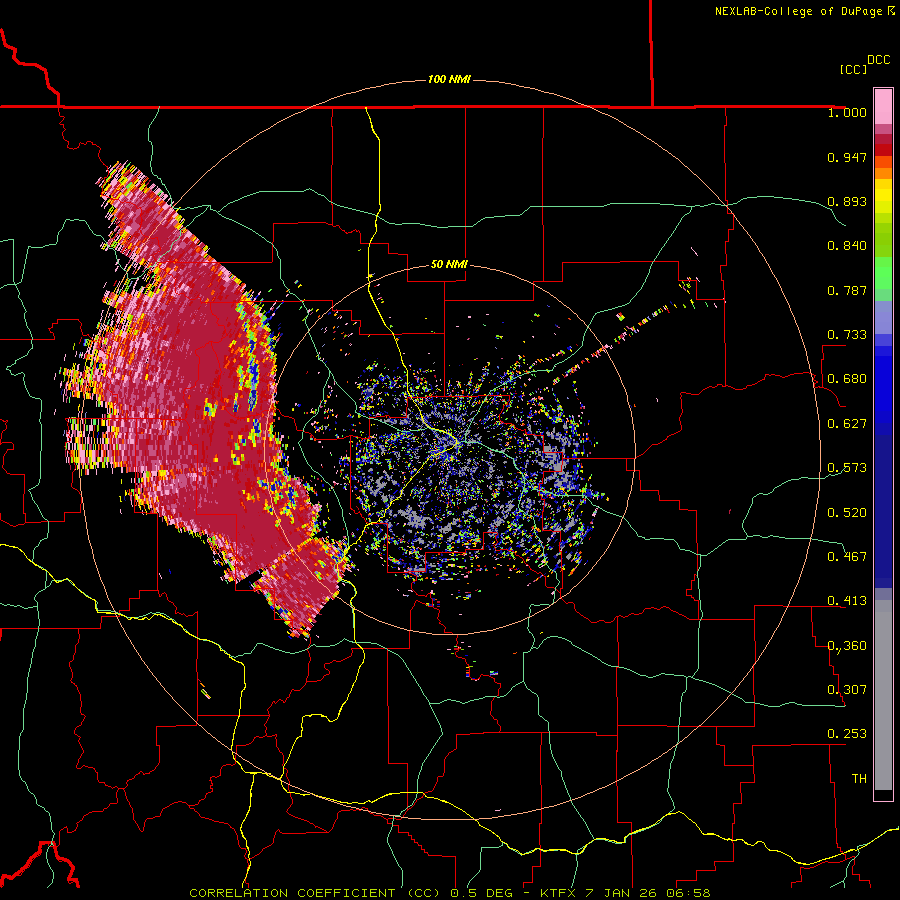The image size is (900, 900).
Task: Click the 06:58 timestamp in the caption
Action: (x=688, y=893)
